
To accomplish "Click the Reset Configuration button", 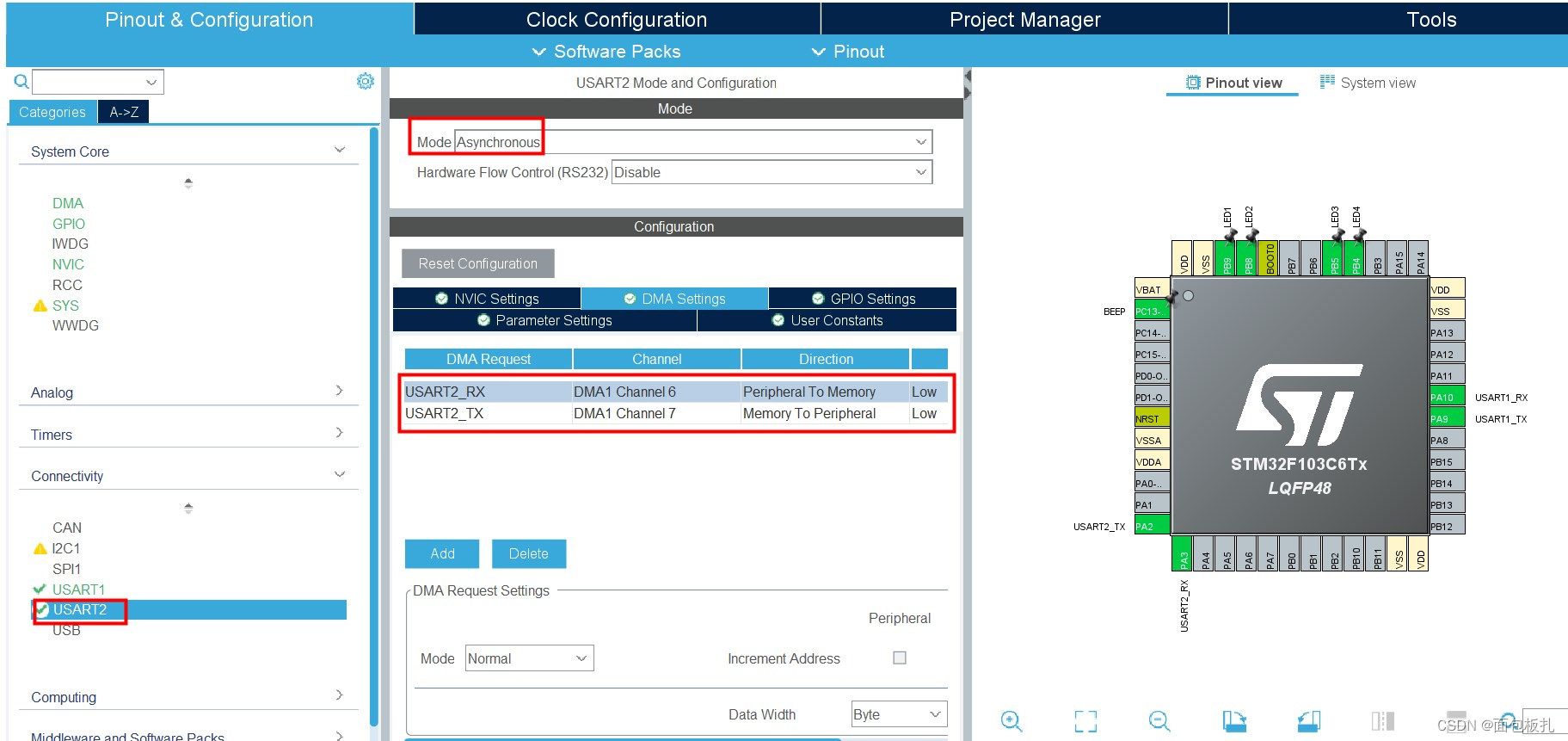I will tap(477, 263).
